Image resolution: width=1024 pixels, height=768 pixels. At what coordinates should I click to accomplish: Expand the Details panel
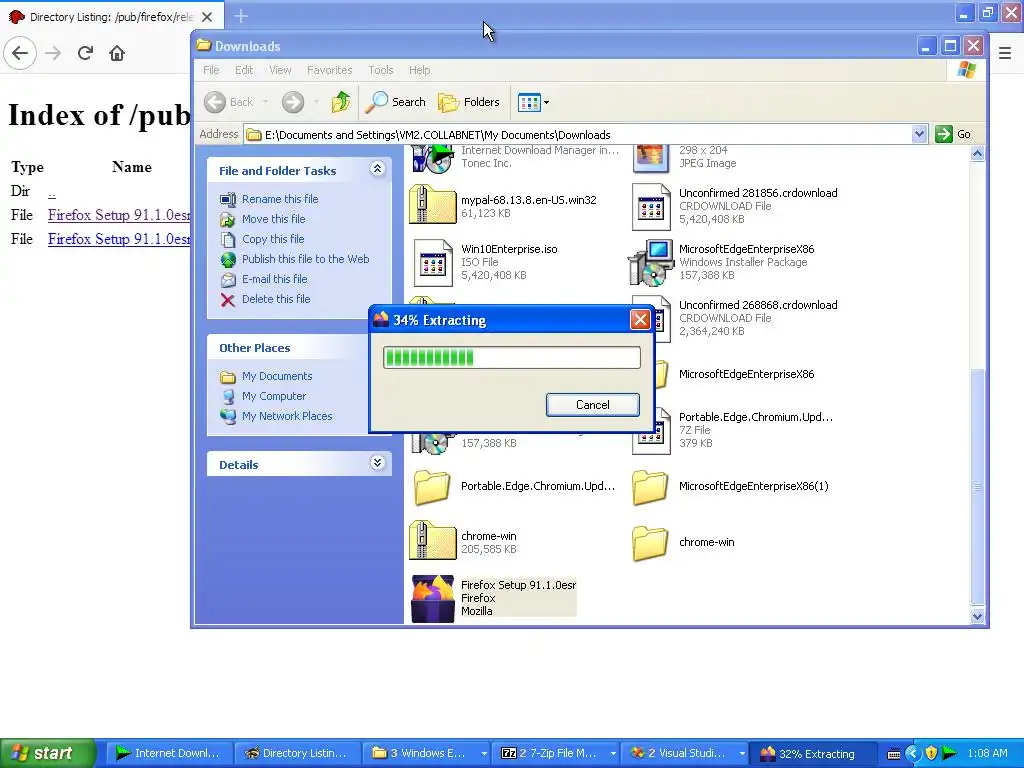point(377,463)
